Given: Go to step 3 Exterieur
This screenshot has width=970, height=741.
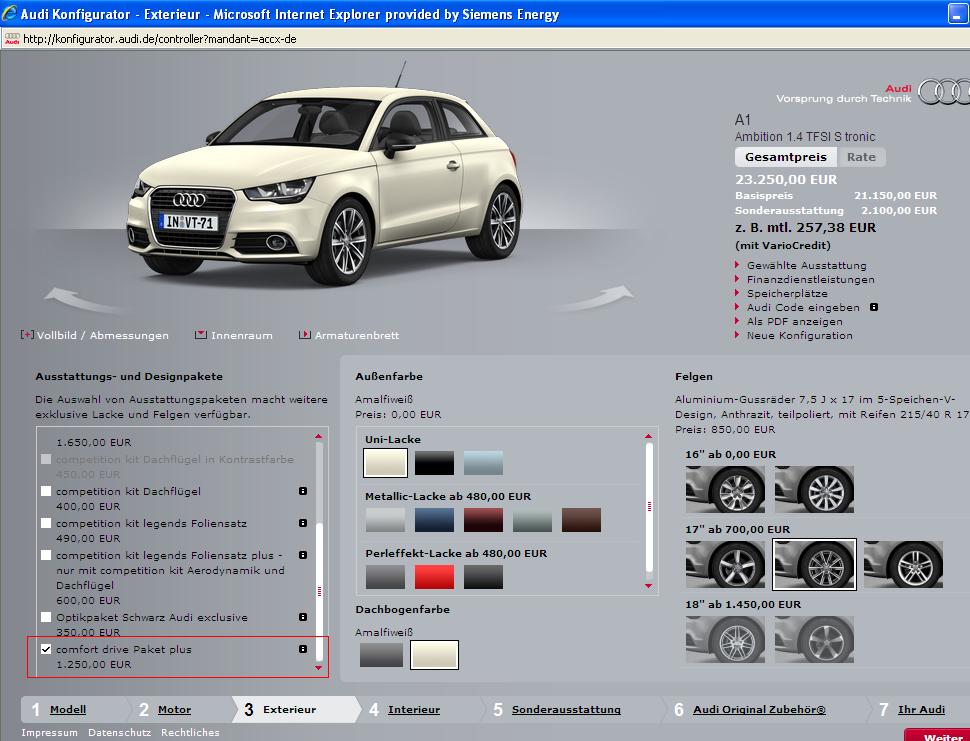Looking at the screenshot, I should pos(290,709).
